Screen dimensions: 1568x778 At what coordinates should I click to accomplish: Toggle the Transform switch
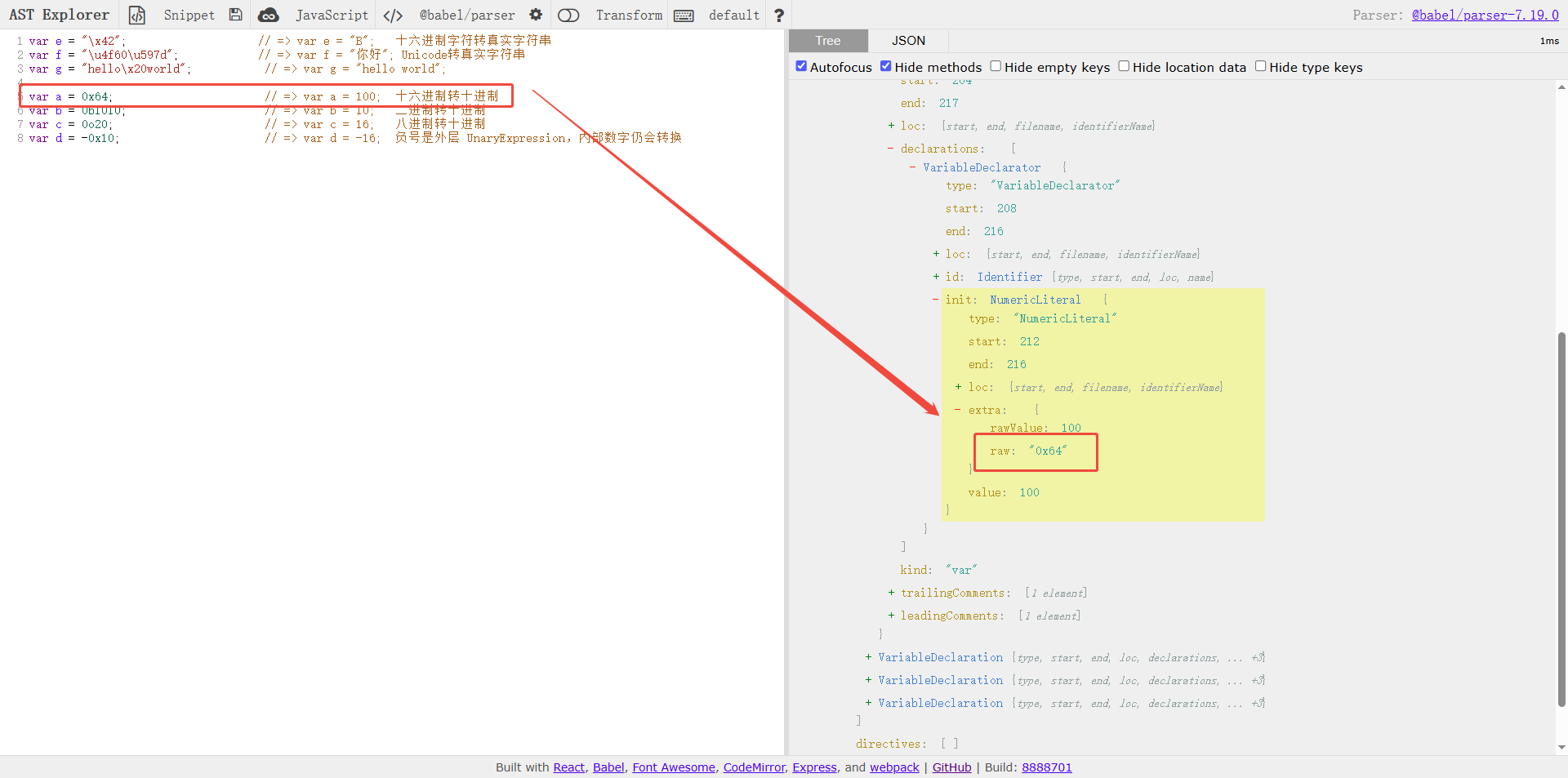[x=568, y=15]
